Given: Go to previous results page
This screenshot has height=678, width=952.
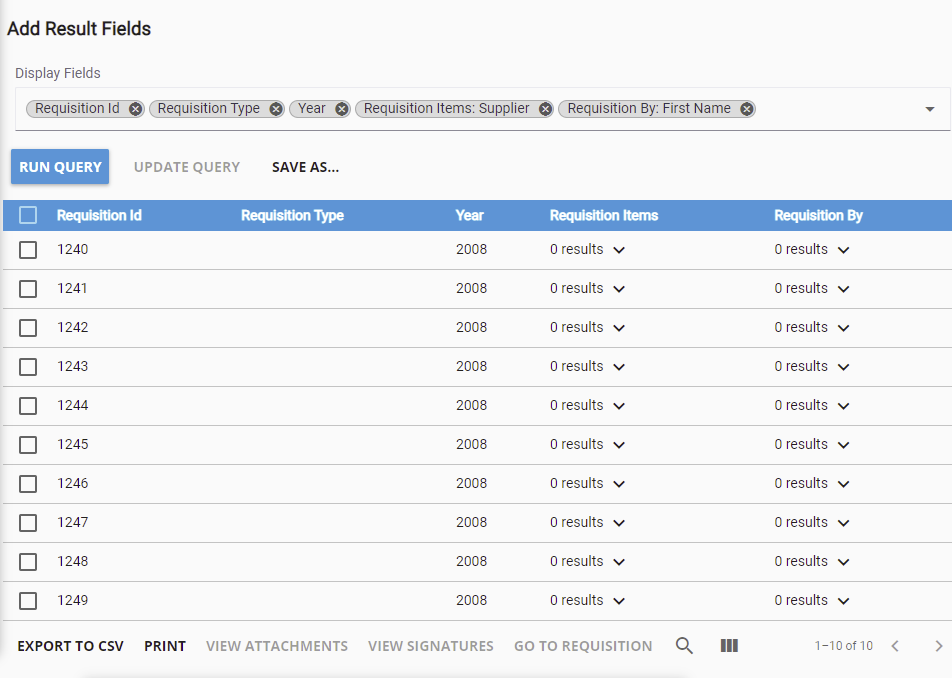Looking at the screenshot, I should pyautogui.click(x=895, y=646).
